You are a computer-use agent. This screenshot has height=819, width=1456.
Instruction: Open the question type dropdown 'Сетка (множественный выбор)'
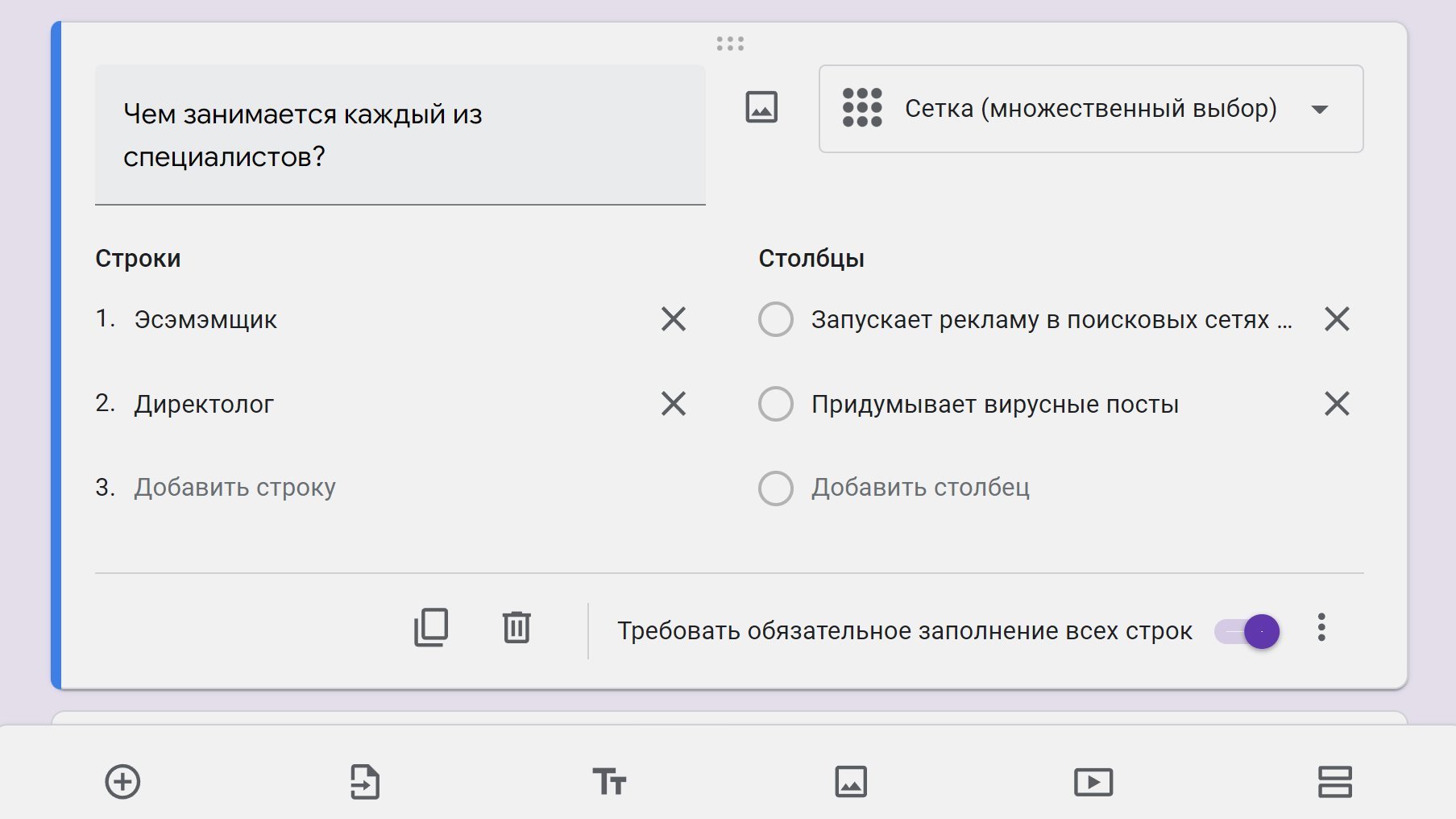click(x=1091, y=109)
